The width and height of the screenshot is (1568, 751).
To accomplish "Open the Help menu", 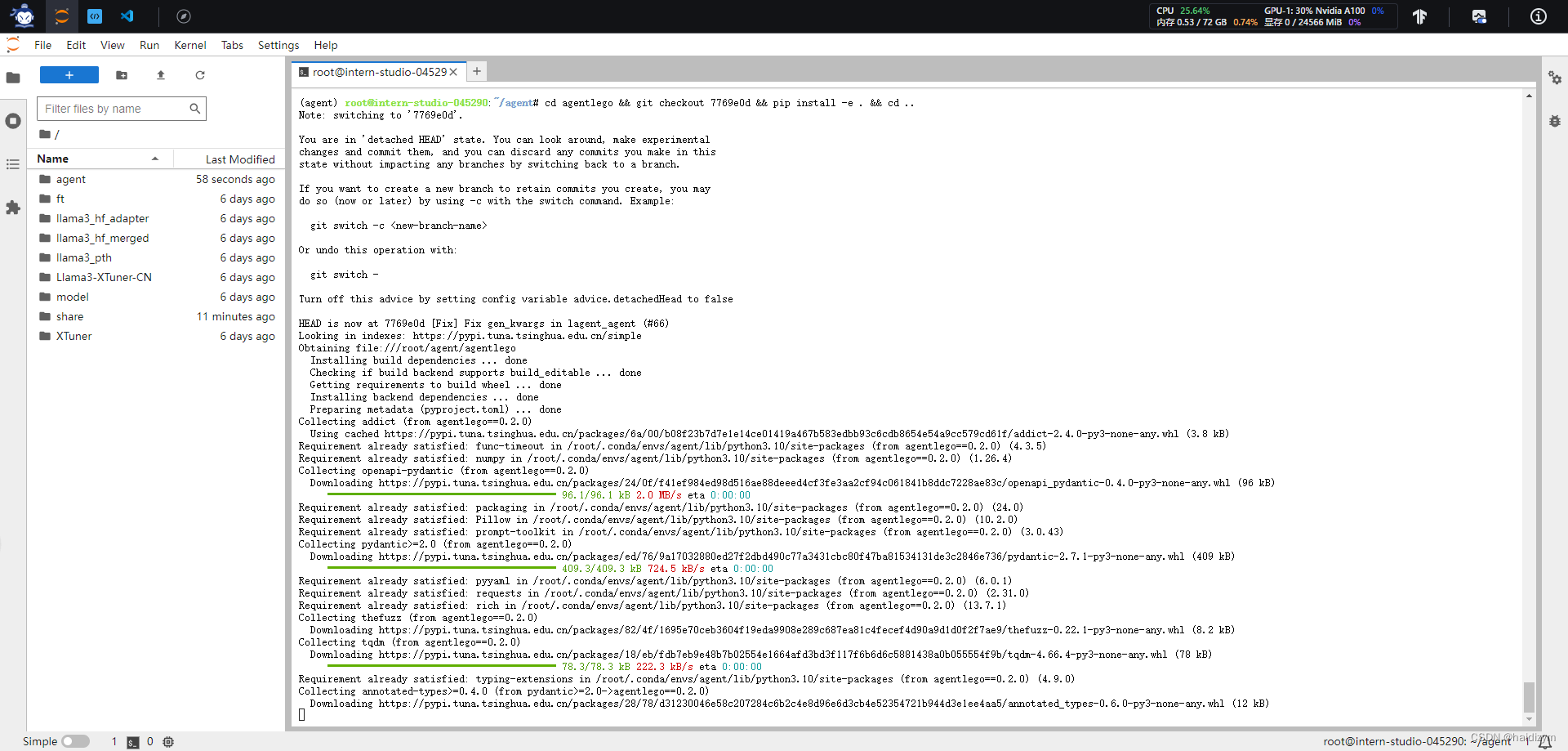I will pos(326,45).
